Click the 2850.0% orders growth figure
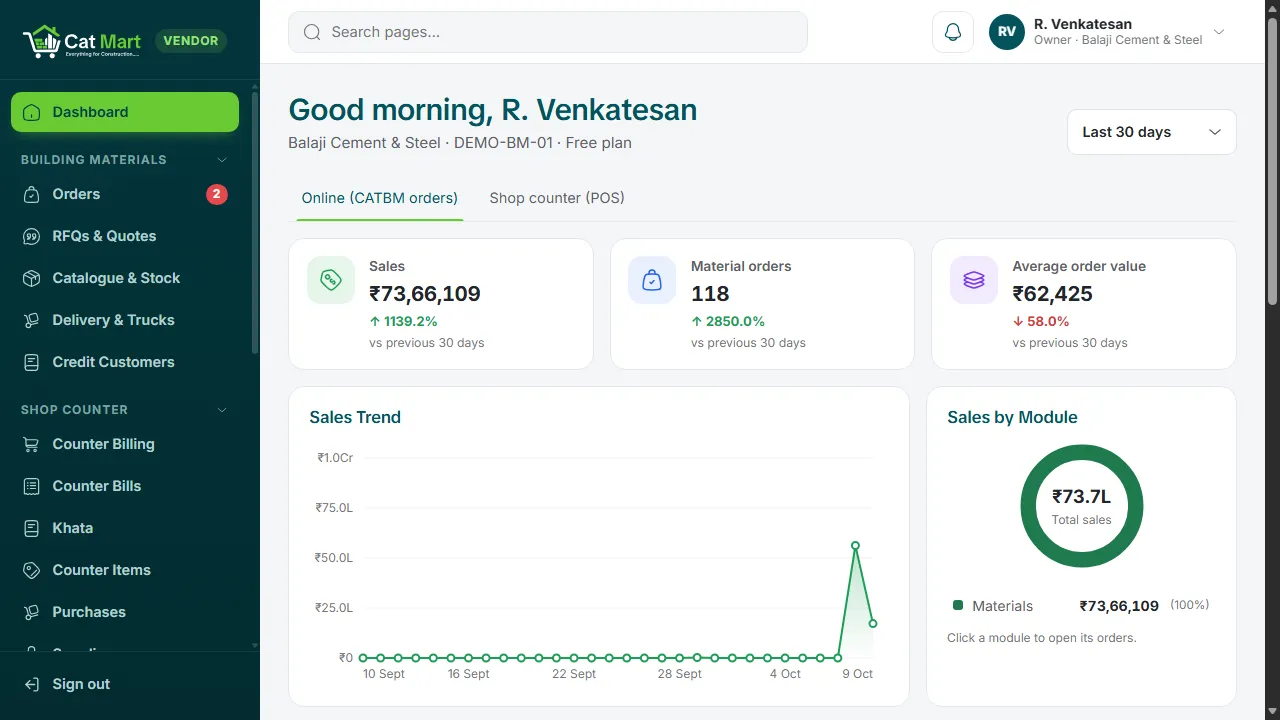 728,321
